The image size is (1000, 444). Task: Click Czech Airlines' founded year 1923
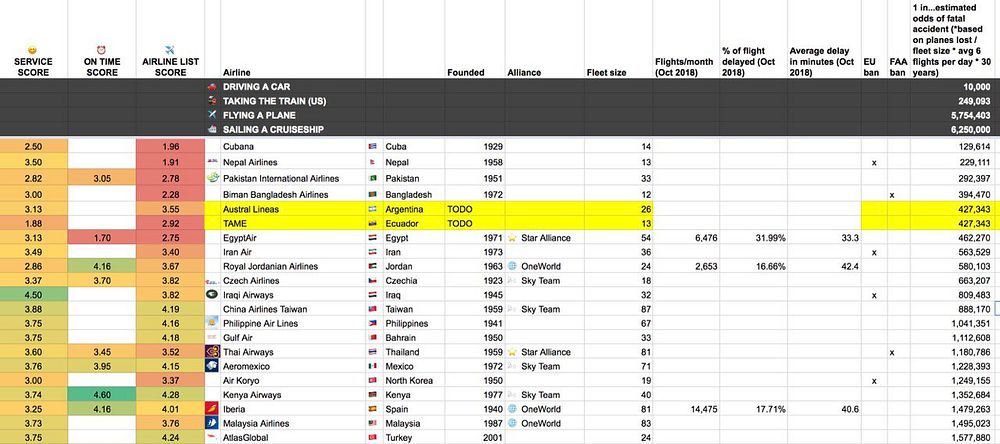(x=493, y=281)
